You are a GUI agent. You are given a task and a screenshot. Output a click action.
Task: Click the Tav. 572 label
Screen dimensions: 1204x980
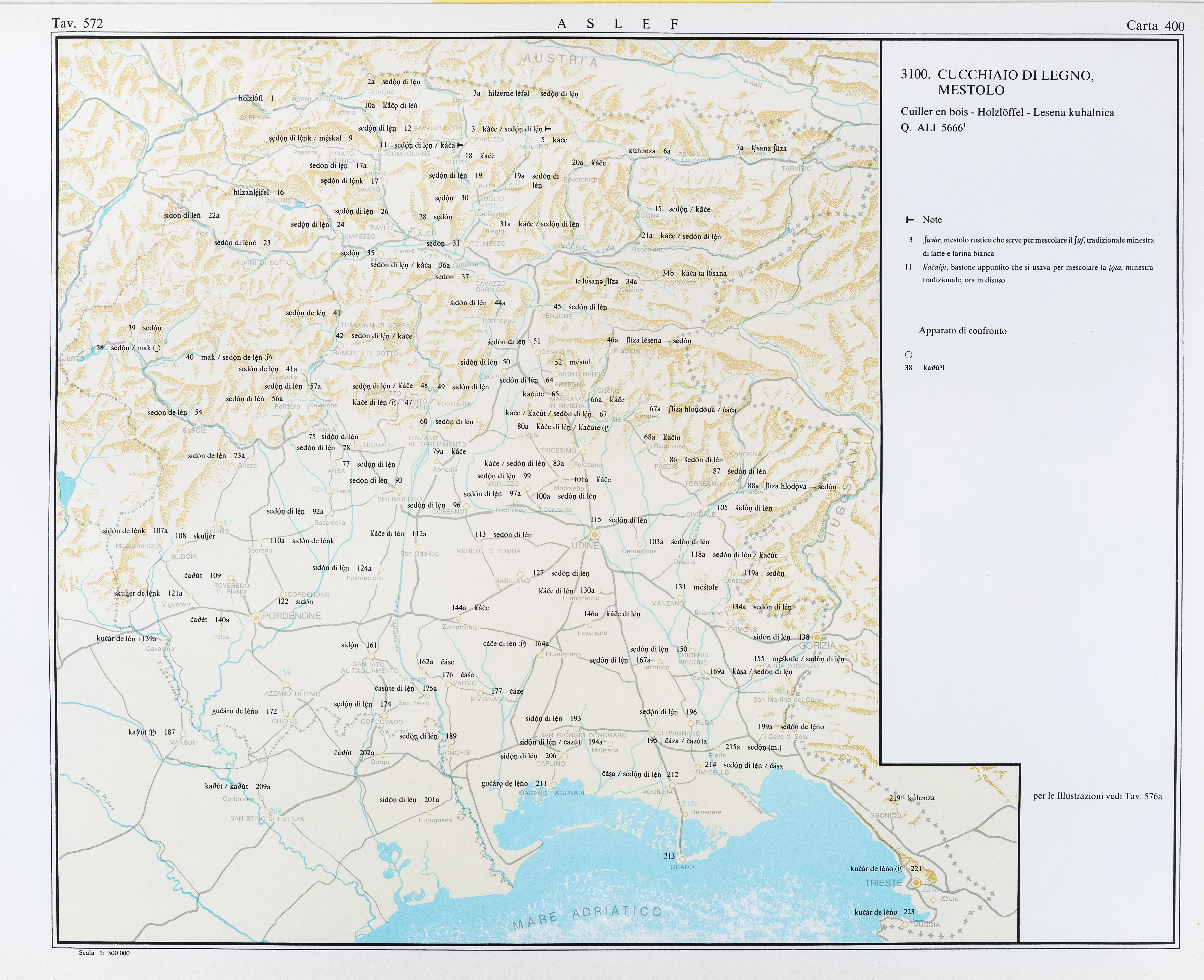(78, 23)
